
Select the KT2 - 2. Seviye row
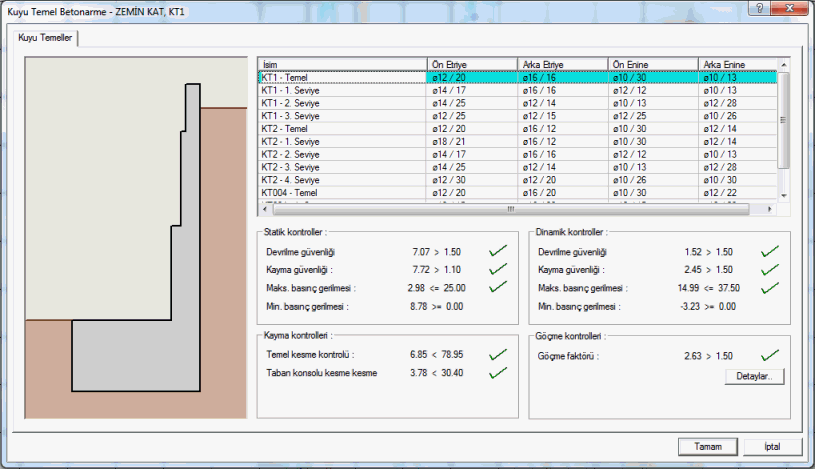pos(518,154)
